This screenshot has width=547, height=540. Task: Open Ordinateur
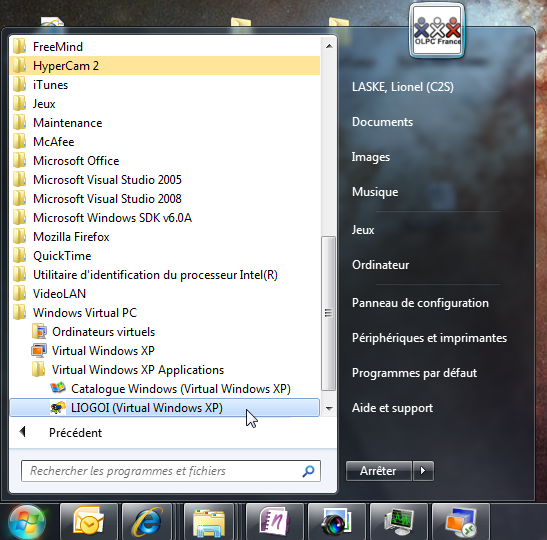click(380, 265)
